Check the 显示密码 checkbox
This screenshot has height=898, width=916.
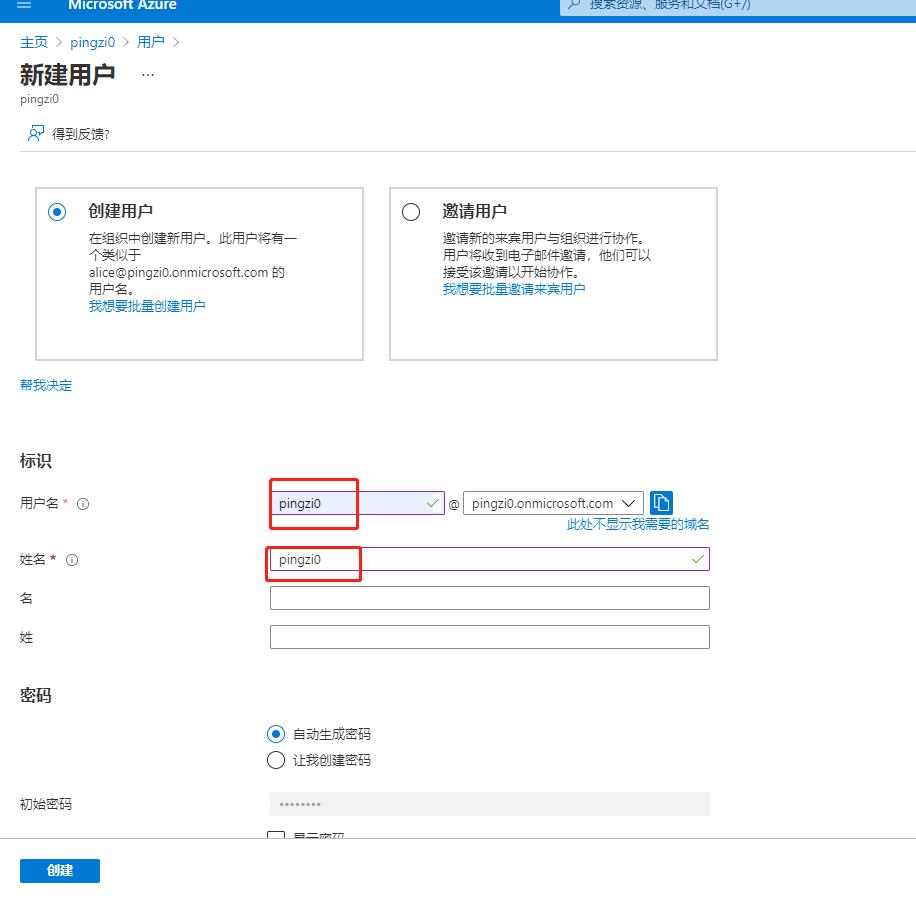(276, 836)
